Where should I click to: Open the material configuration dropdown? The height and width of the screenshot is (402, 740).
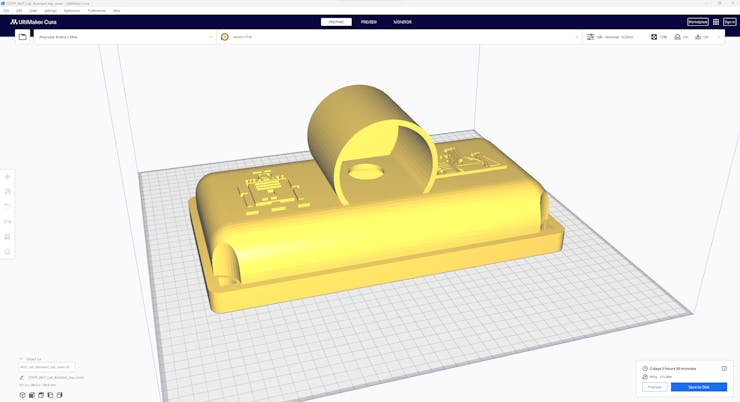pyautogui.click(x=399, y=37)
